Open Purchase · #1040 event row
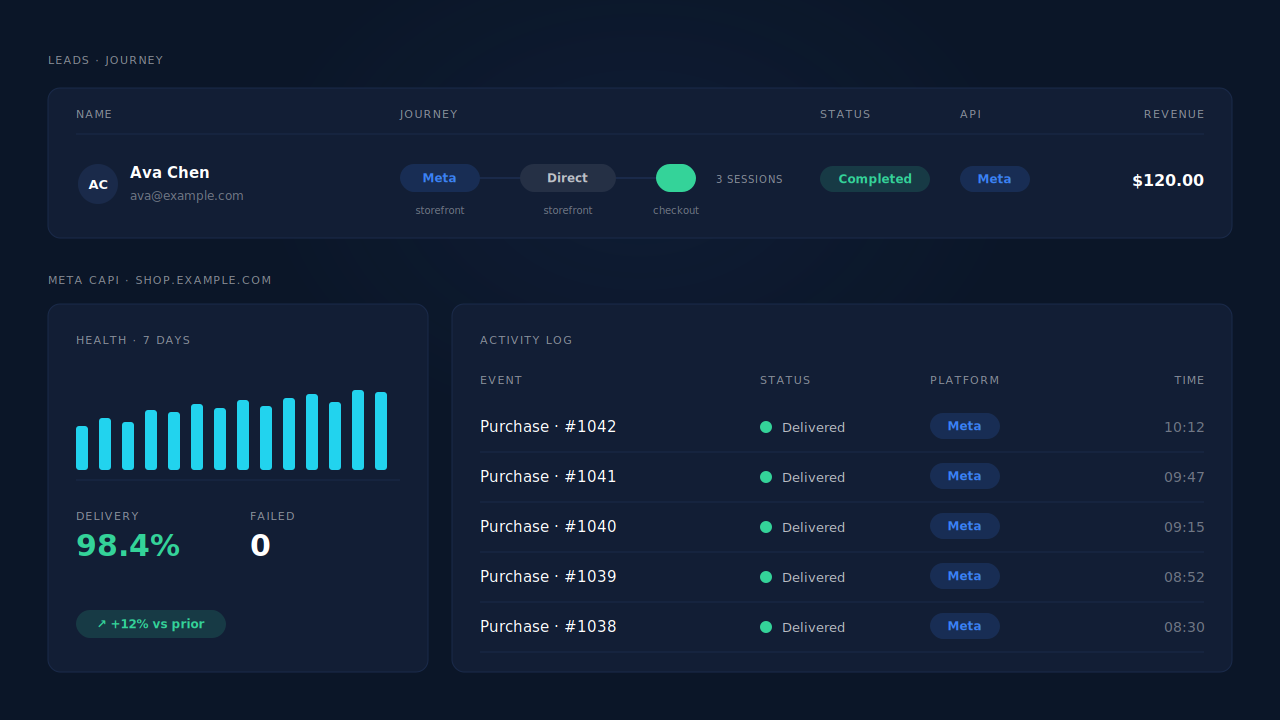The image size is (1280, 720). [842, 527]
